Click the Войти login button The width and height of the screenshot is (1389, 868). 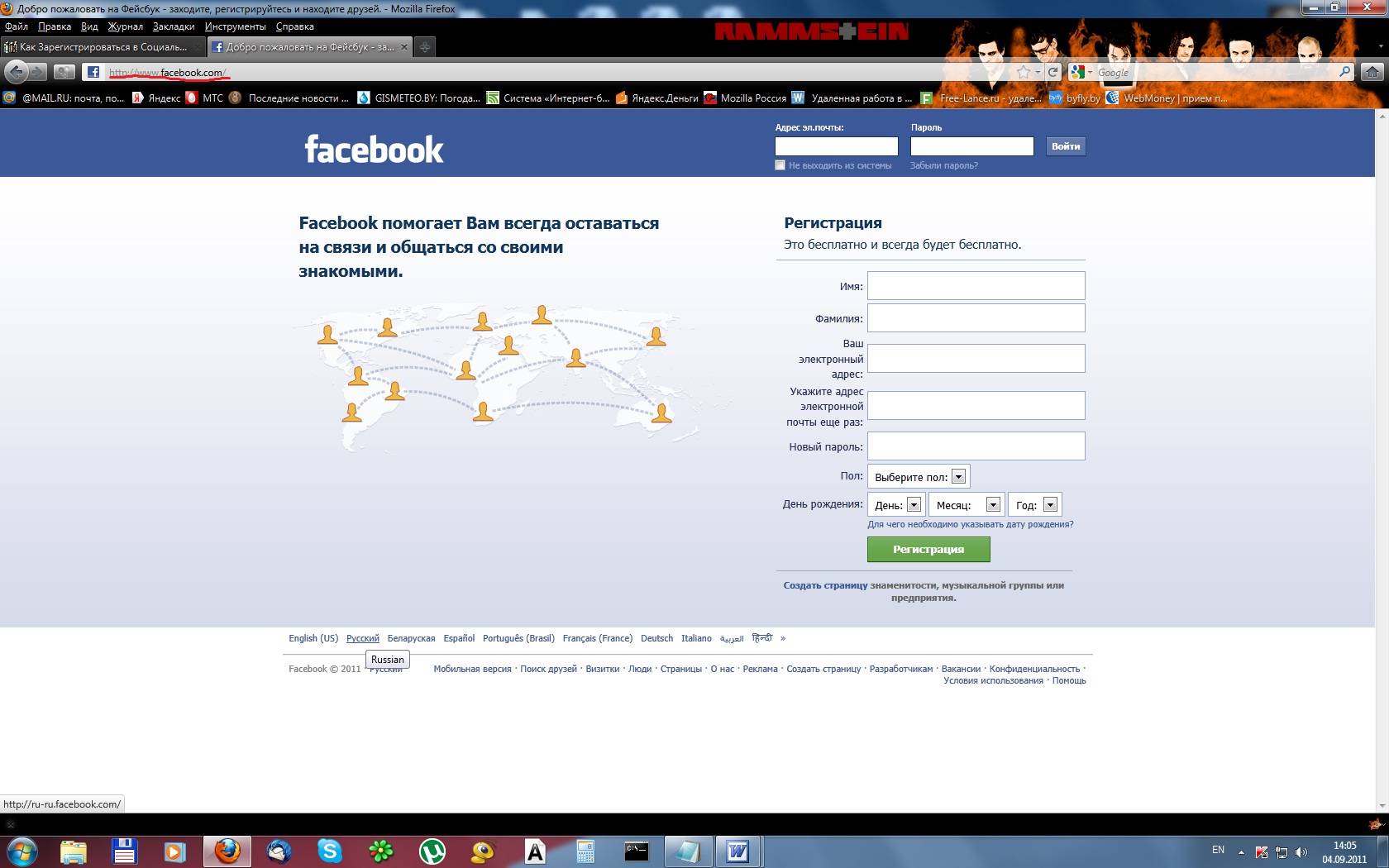[1066, 146]
